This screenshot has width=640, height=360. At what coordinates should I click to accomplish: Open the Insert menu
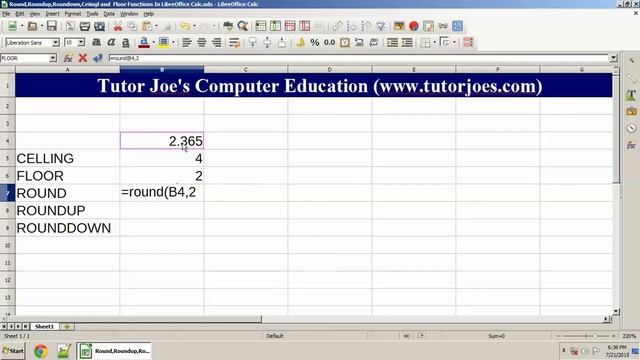point(52,13)
